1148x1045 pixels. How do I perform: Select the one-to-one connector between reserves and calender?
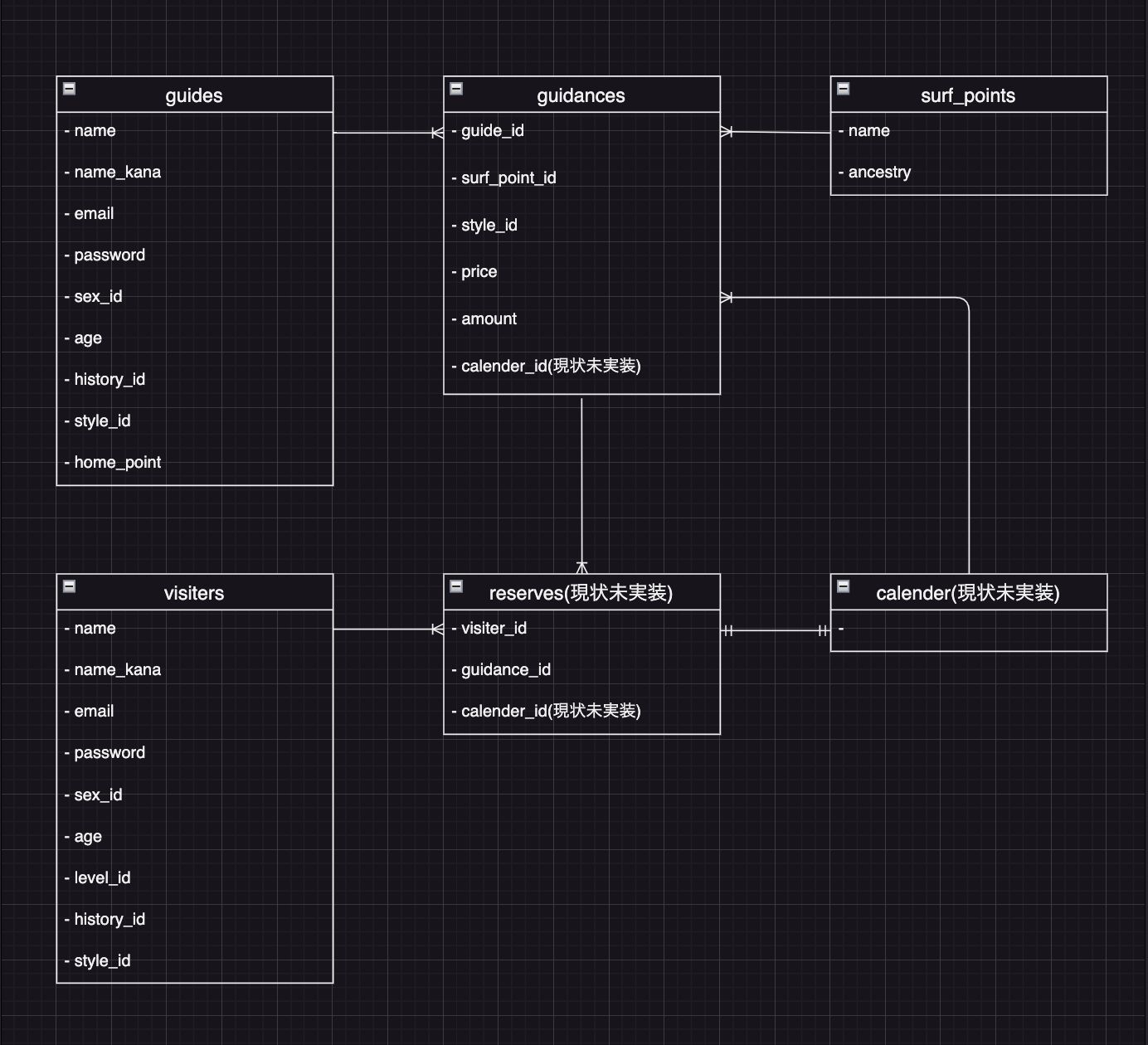(x=776, y=630)
